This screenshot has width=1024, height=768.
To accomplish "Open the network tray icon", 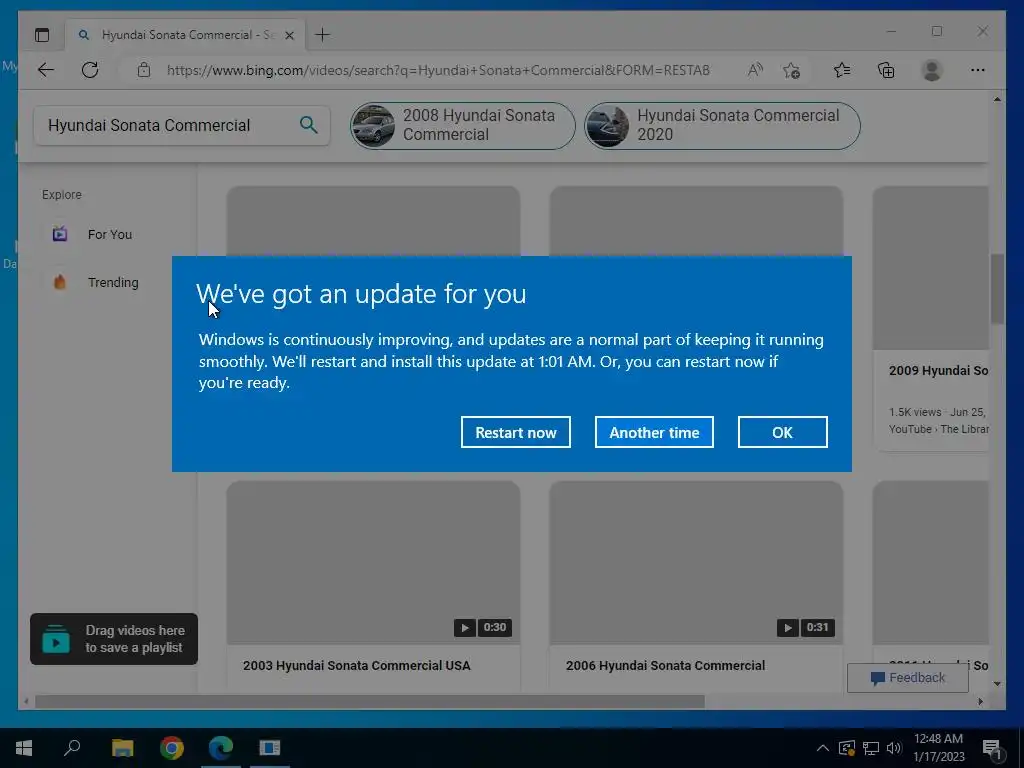I will 871,748.
